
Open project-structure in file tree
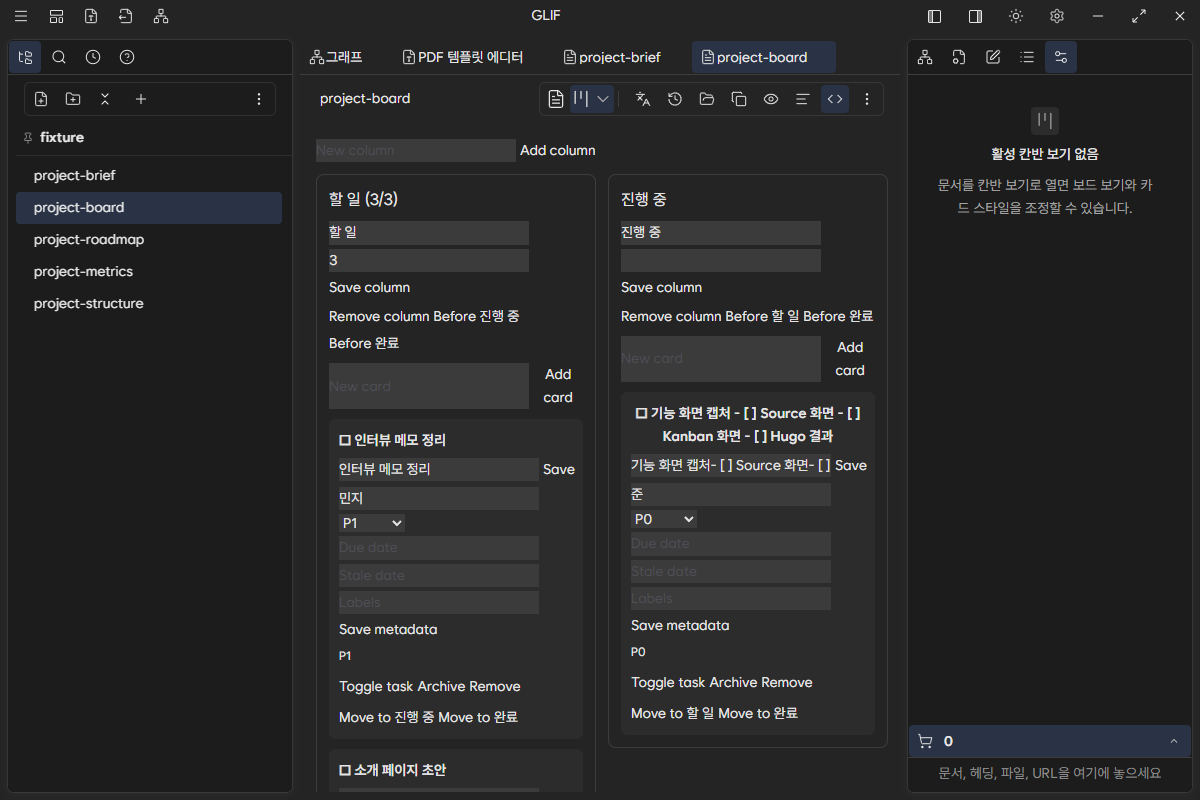[x=149, y=303]
